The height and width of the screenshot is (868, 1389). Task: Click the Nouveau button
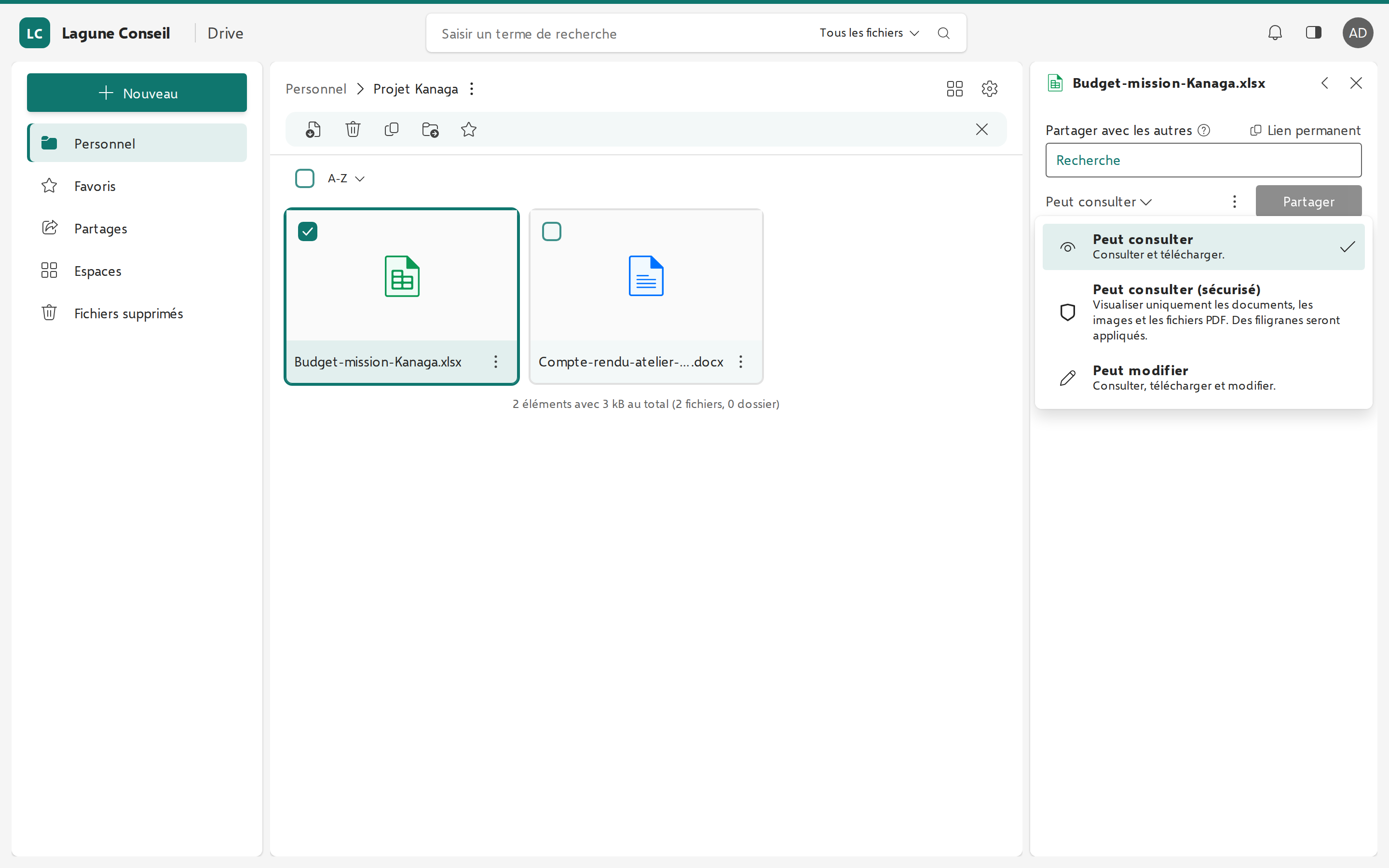pyautogui.click(x=137, y=93)
